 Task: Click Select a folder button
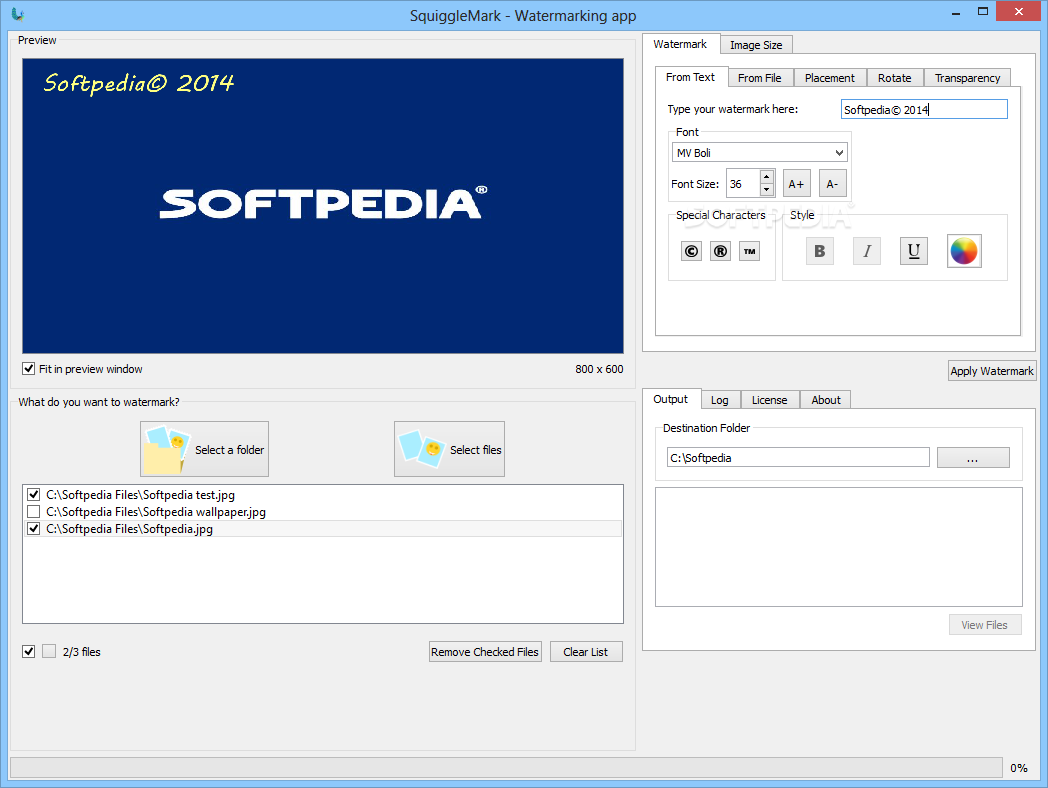coord(205,449)
